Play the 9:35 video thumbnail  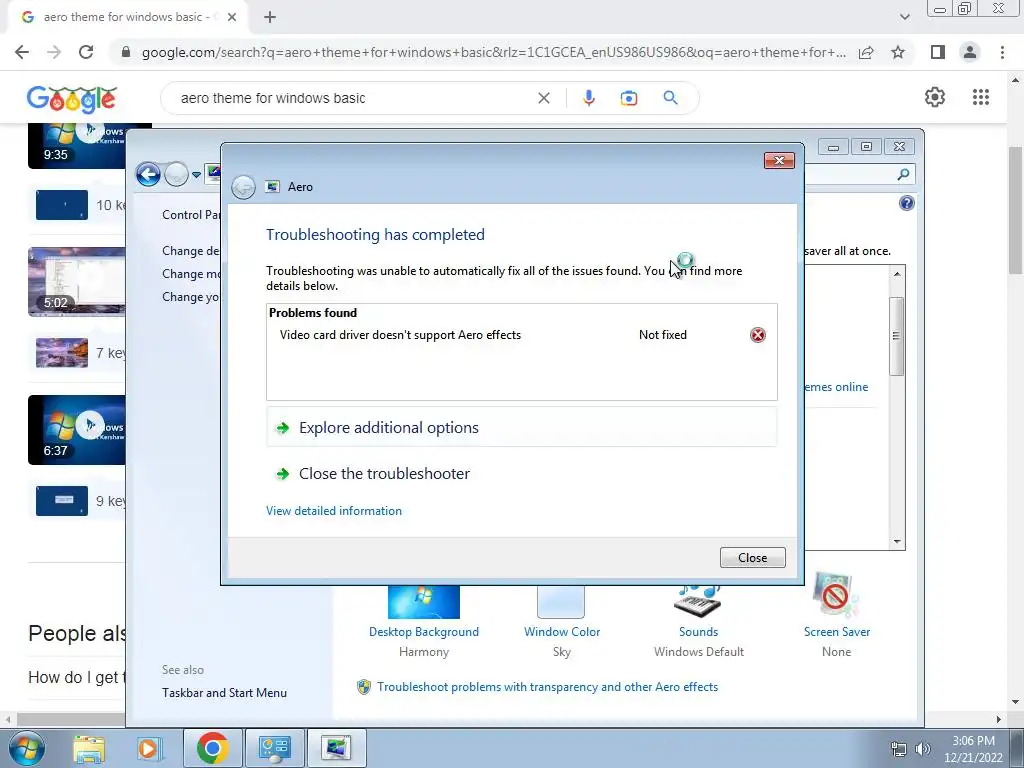click(x=76, y=146)
